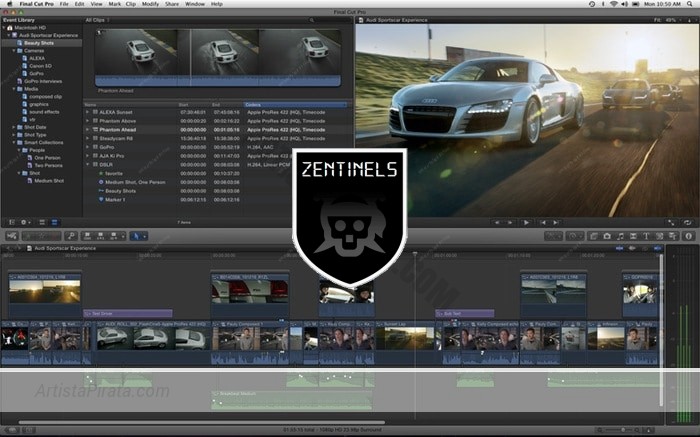The width and height of the screenshot is (700, 437).
Task: Expand the ALEXA Sunset clip row
Action: point(88,111)
